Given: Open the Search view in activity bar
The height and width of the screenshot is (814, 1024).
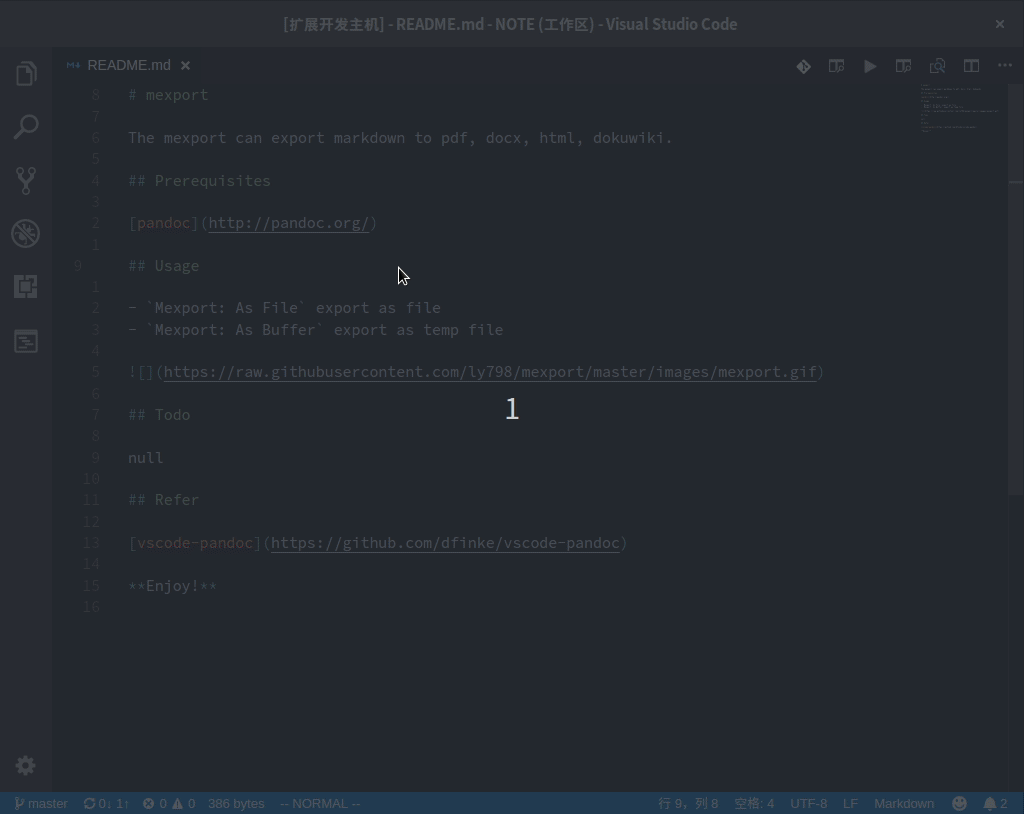Looking at the screenshot, I should [x=26, y=127].
